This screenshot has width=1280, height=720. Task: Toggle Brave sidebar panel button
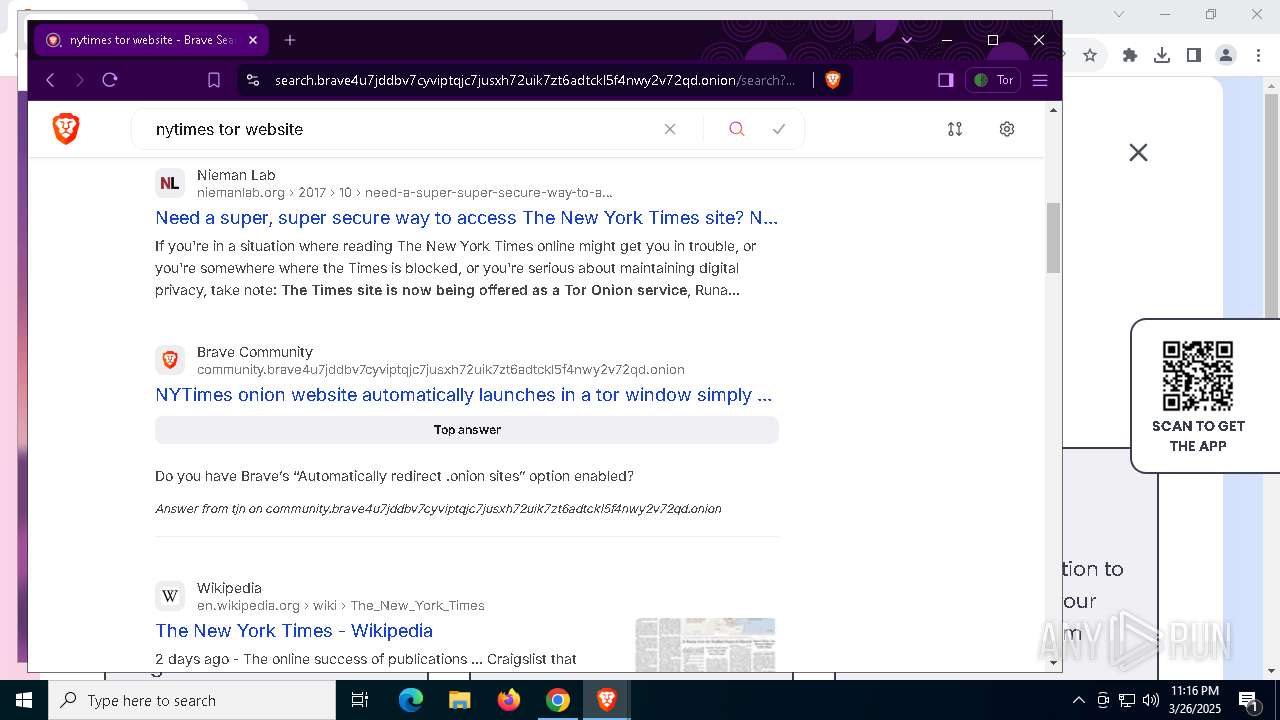pyautogui.click(x=945, y=80)
